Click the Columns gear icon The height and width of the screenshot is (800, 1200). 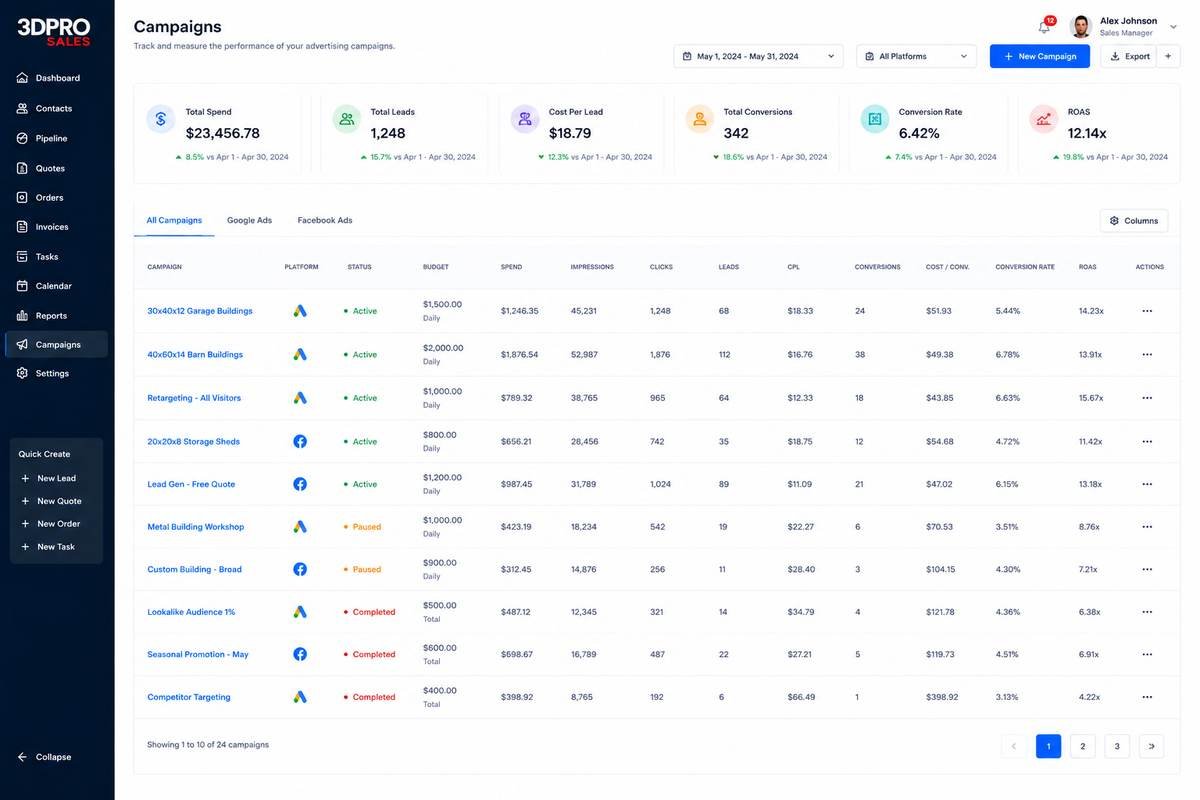tap(1114, 221)
